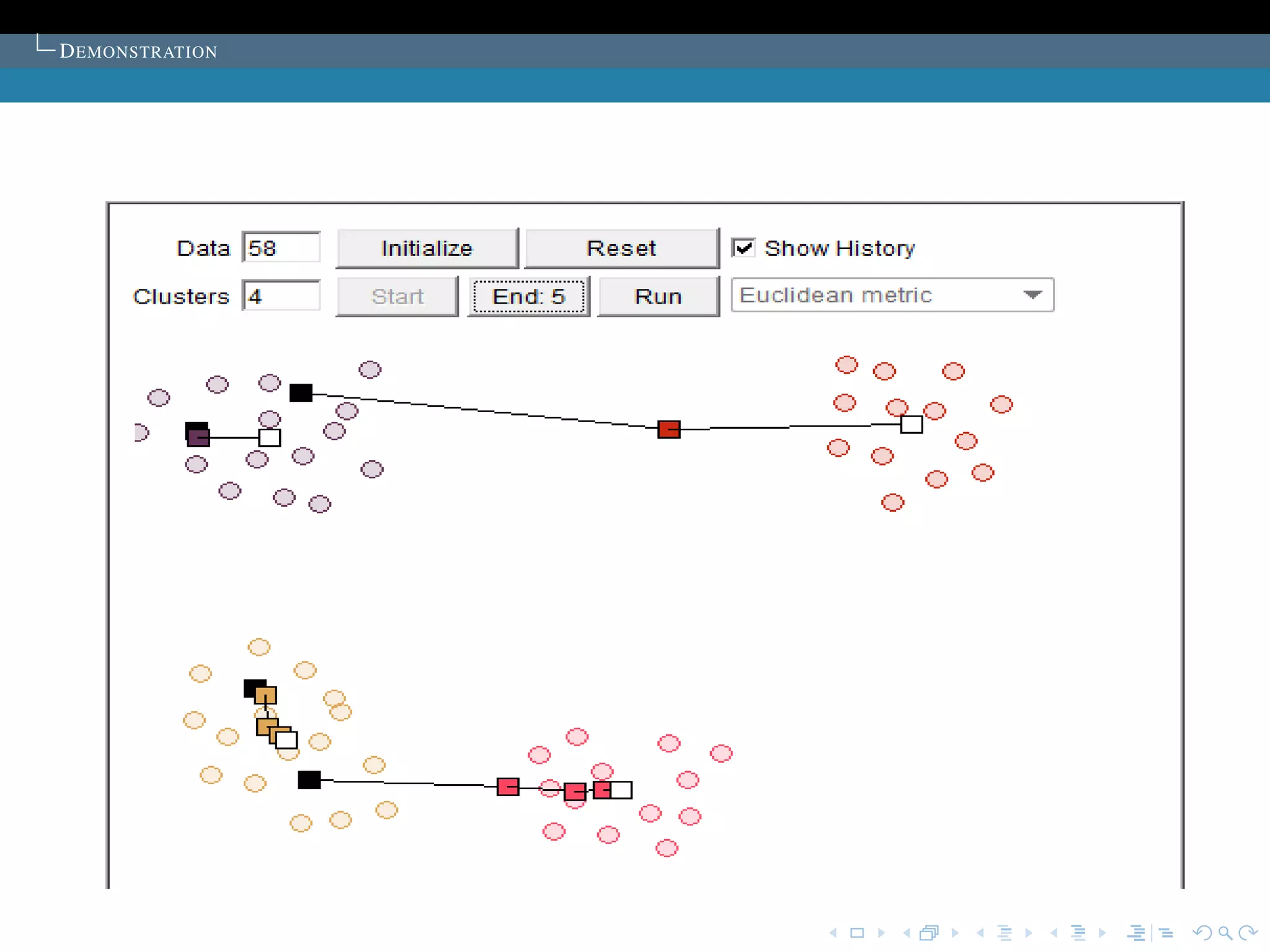The width and height of the screenshot is (1270, 952).
Task: Click the Data input field showing 58
Action: (x=281, y=248)
